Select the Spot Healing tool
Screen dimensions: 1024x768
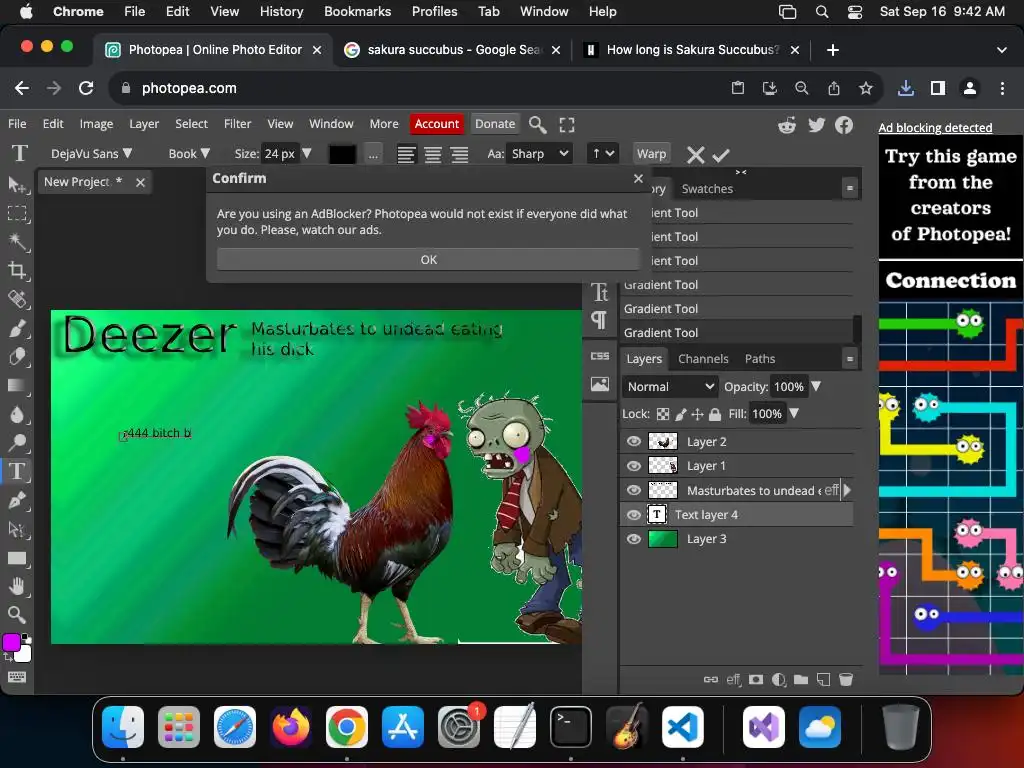(x=17, y=299)
